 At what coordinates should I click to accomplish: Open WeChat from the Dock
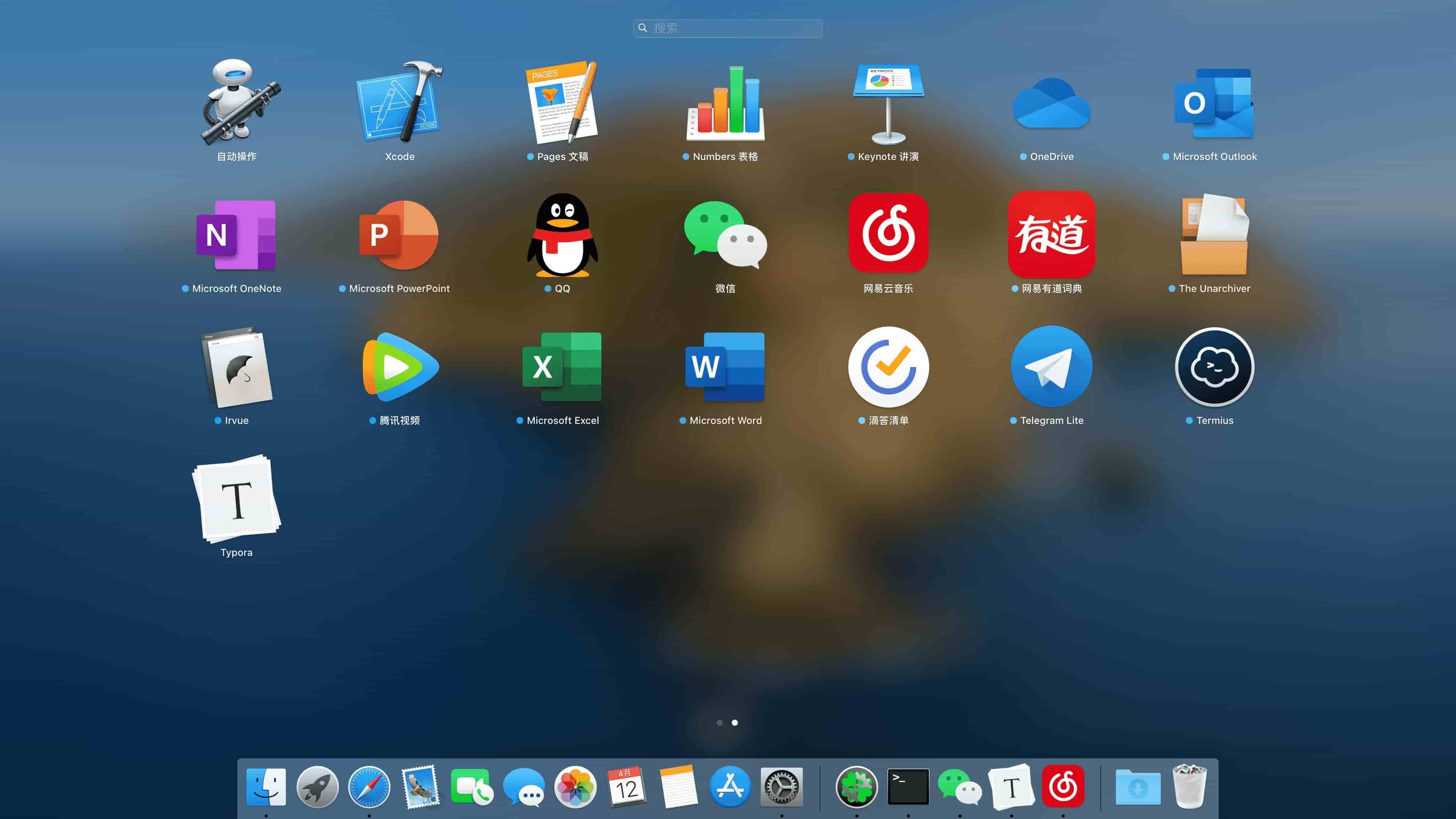click(x=960, y=786)
